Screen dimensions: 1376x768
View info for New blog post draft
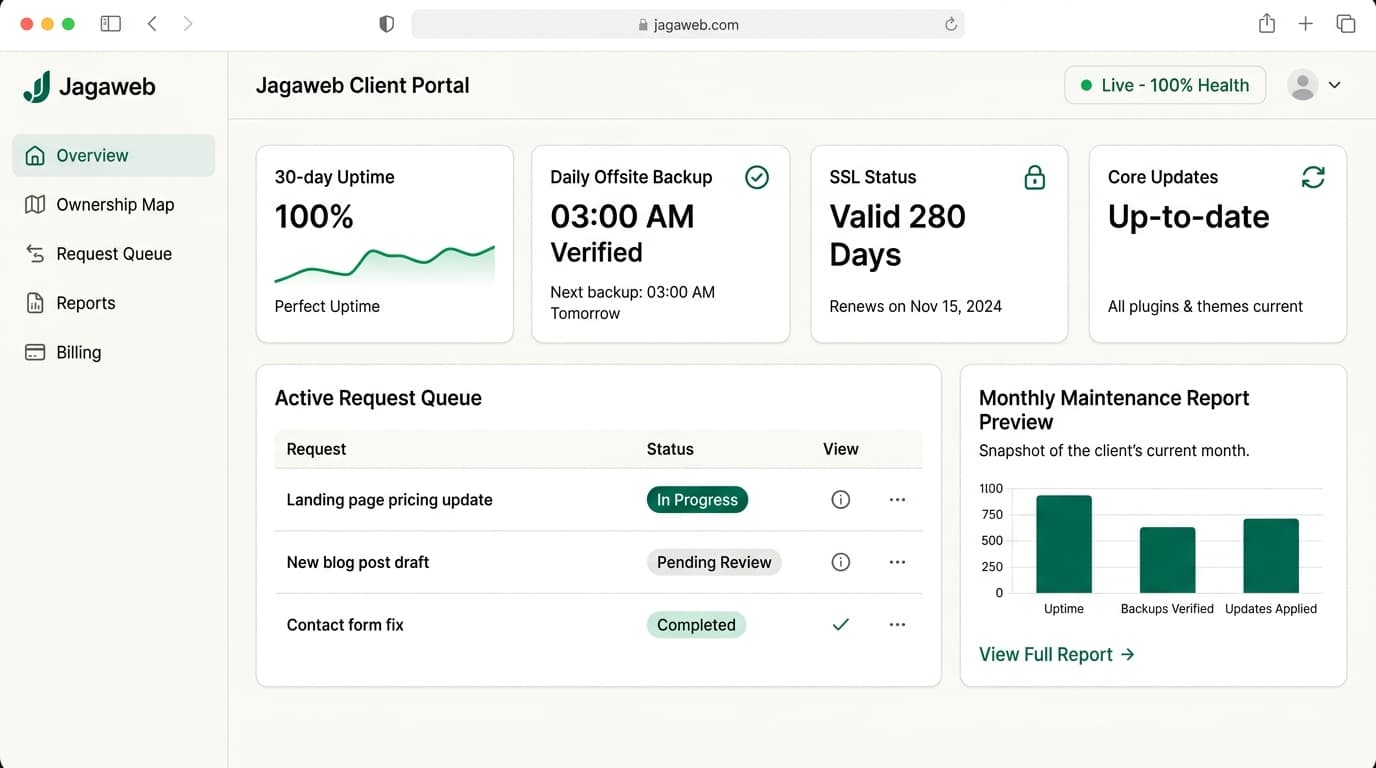(x=841, y=562)
